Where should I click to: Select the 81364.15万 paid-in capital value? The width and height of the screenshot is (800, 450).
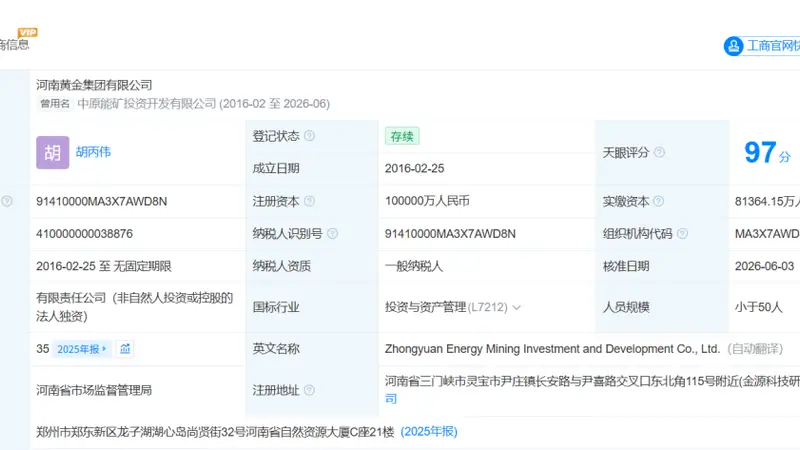[767, 202]
